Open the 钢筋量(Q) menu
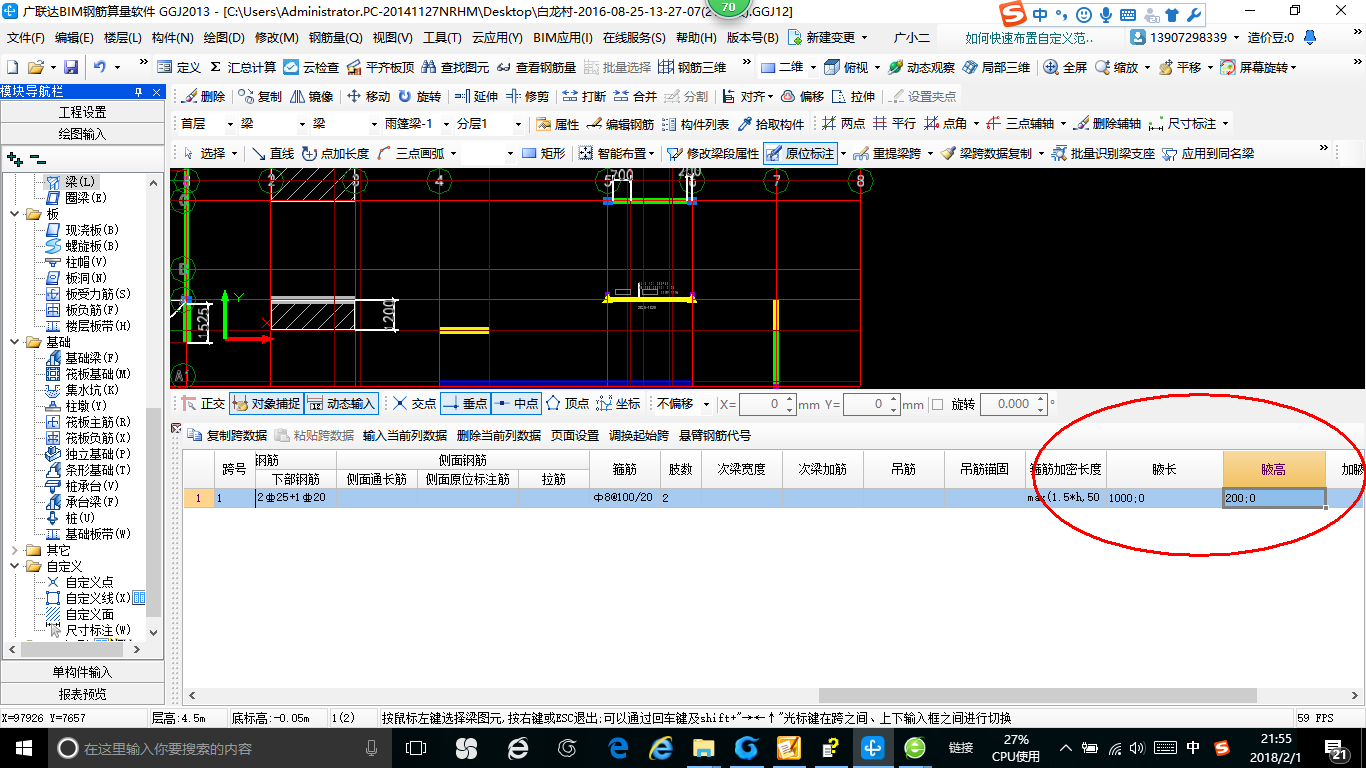This screenshot has height=768, width=1366. point(335,38)
